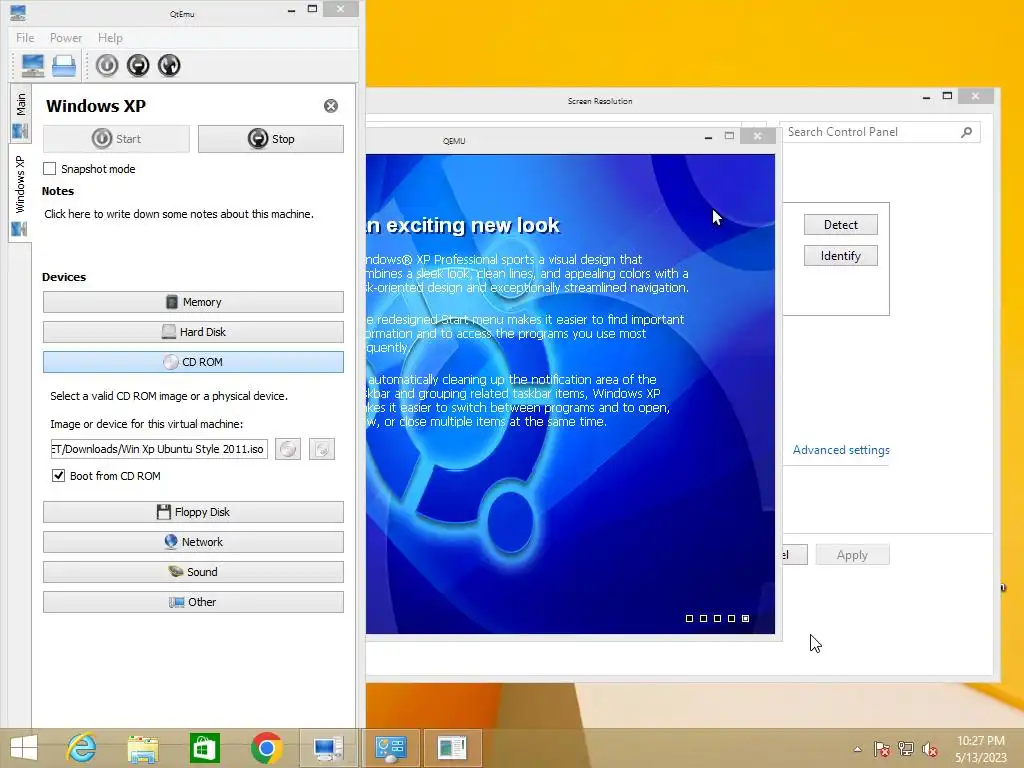Screen dimensions: 1024x768
Task: Open the Help menu in QtEmu
Action: pyautogui.click(x=110, y=38)
